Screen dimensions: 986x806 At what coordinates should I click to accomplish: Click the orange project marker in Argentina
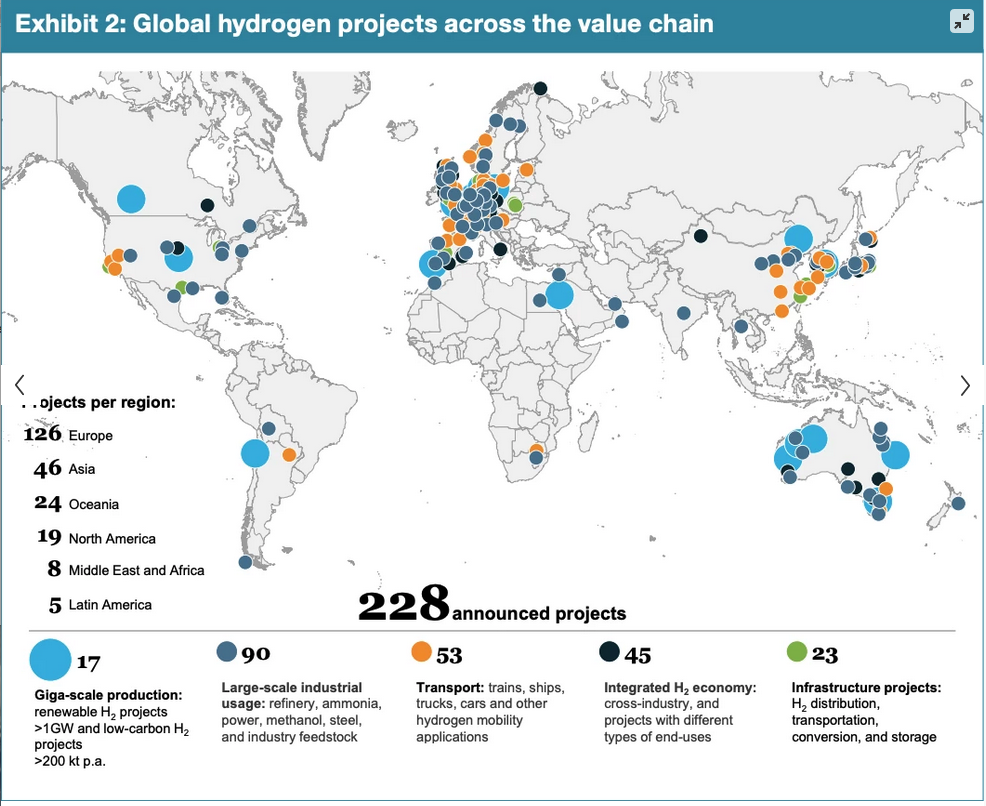point(290,454)
